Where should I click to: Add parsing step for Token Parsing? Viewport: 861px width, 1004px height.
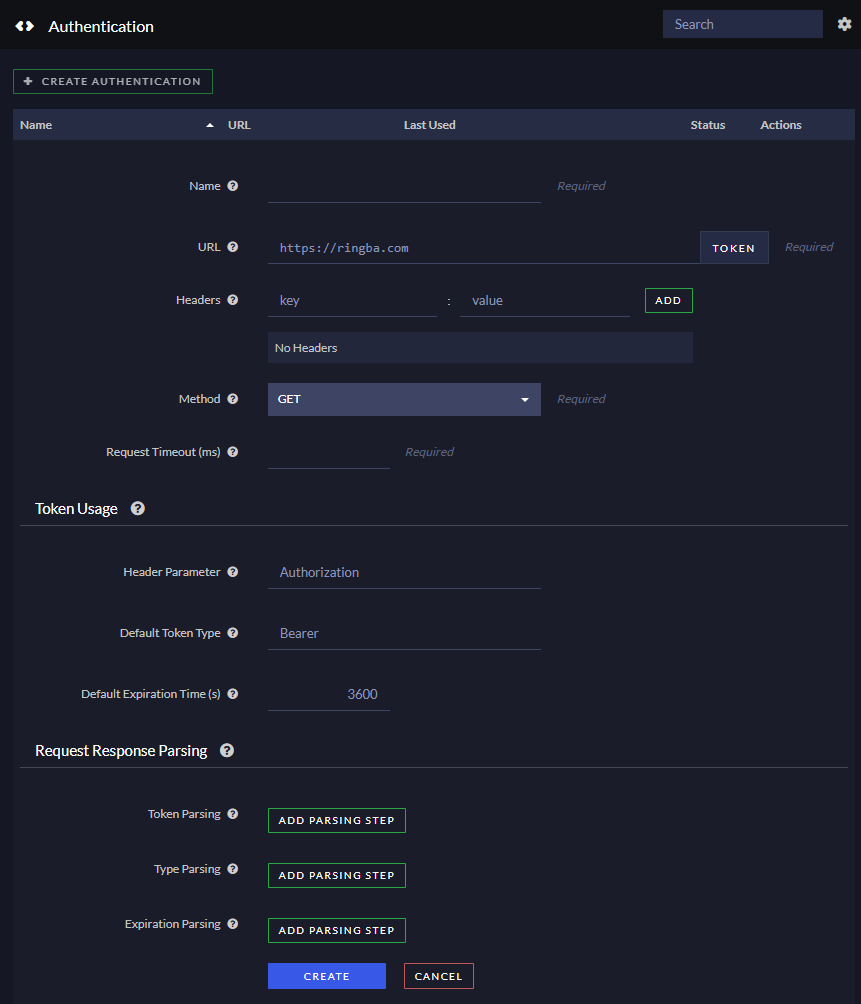(337, 820)
